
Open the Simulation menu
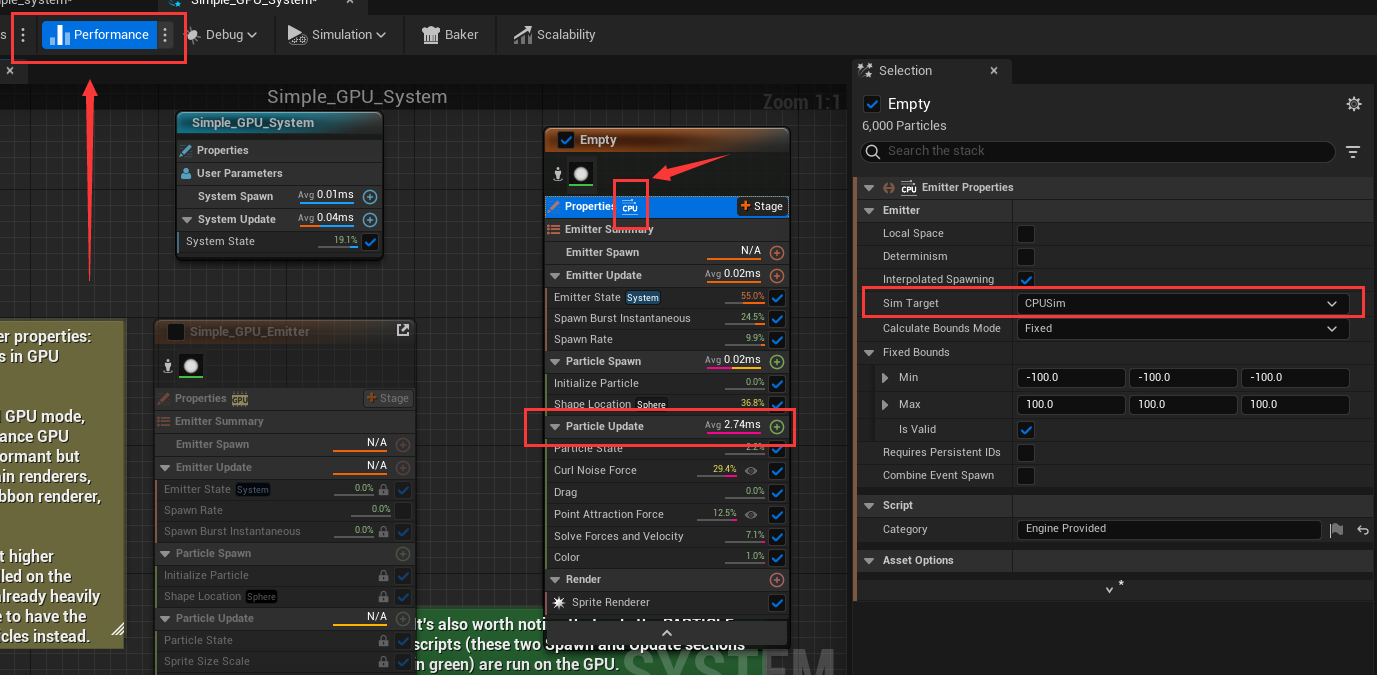[337, 35]
